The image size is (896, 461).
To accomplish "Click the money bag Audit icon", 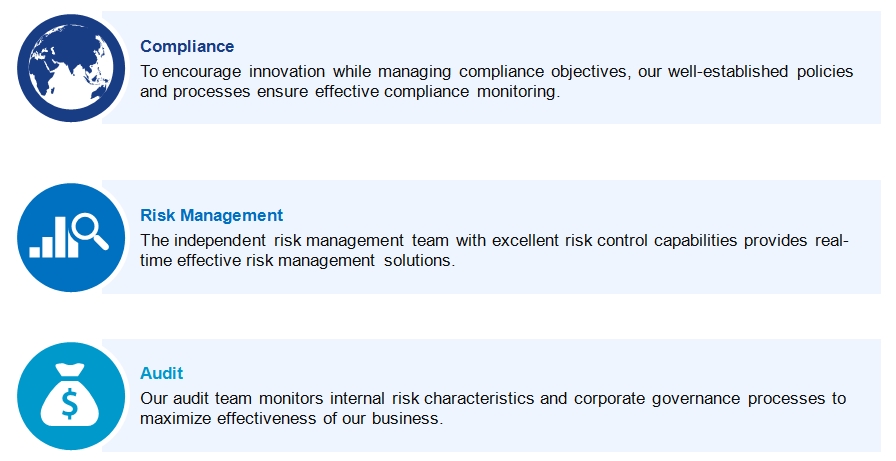I will click(71, 396).
